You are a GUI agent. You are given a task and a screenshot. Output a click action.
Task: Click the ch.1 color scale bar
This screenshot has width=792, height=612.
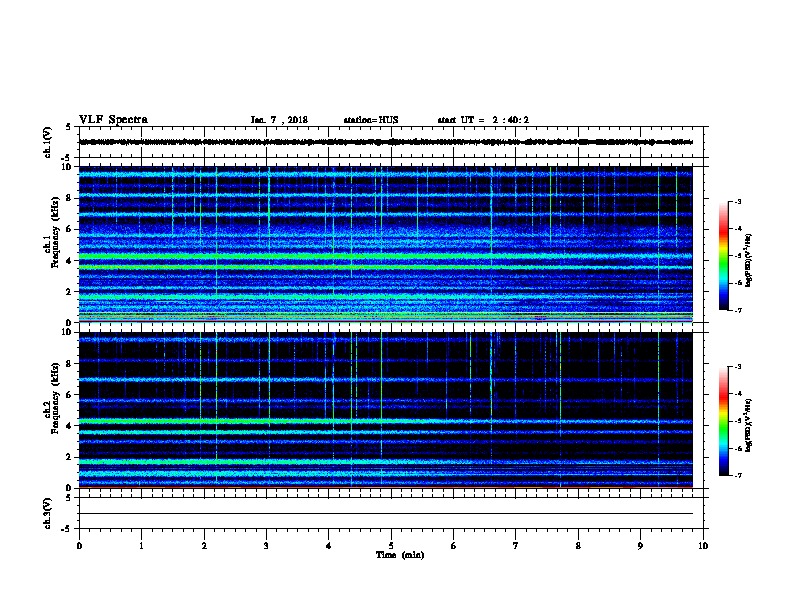click(723, 256)
